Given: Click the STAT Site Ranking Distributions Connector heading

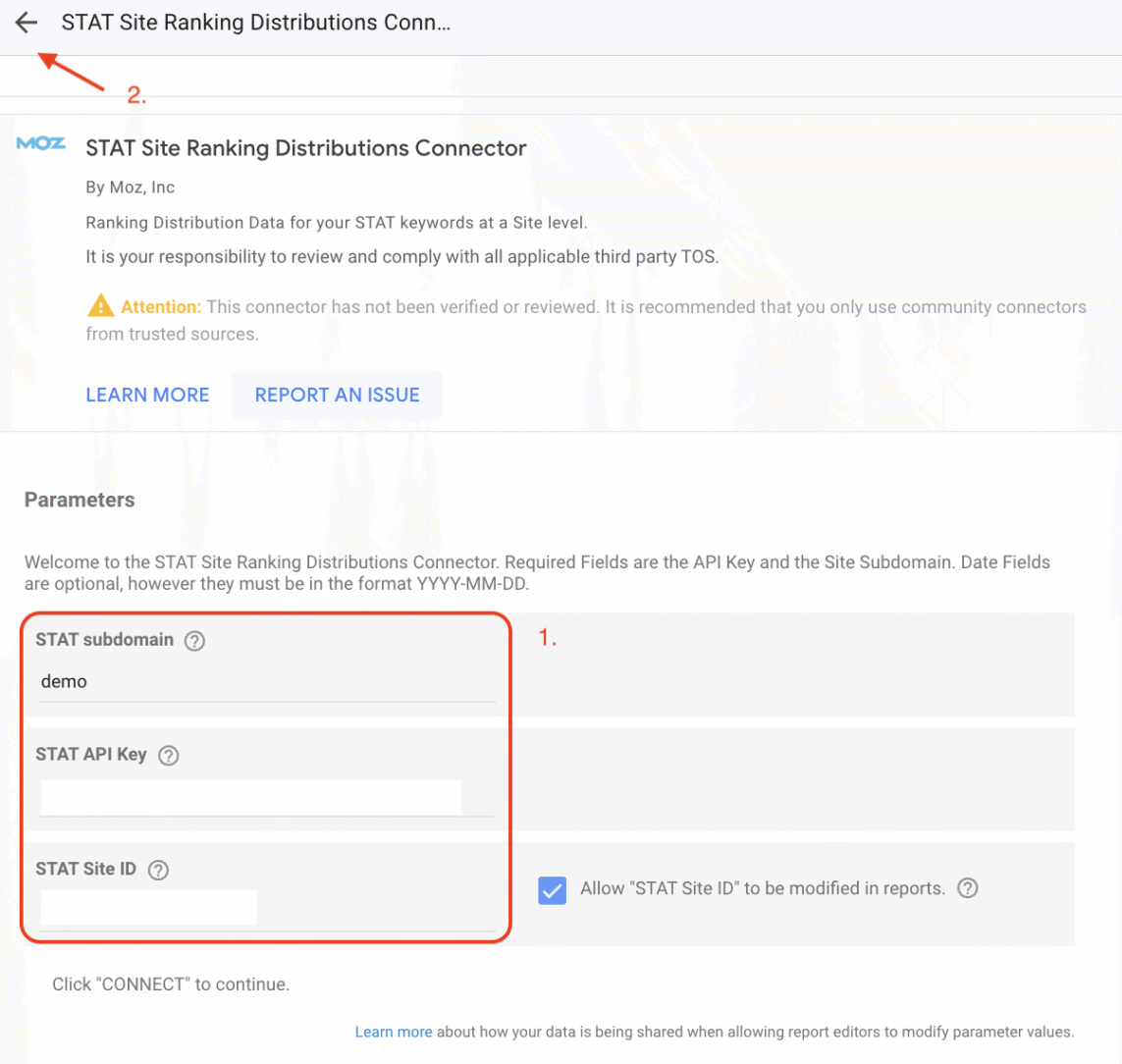Looking at the screenshot, I should coord(306,148).
